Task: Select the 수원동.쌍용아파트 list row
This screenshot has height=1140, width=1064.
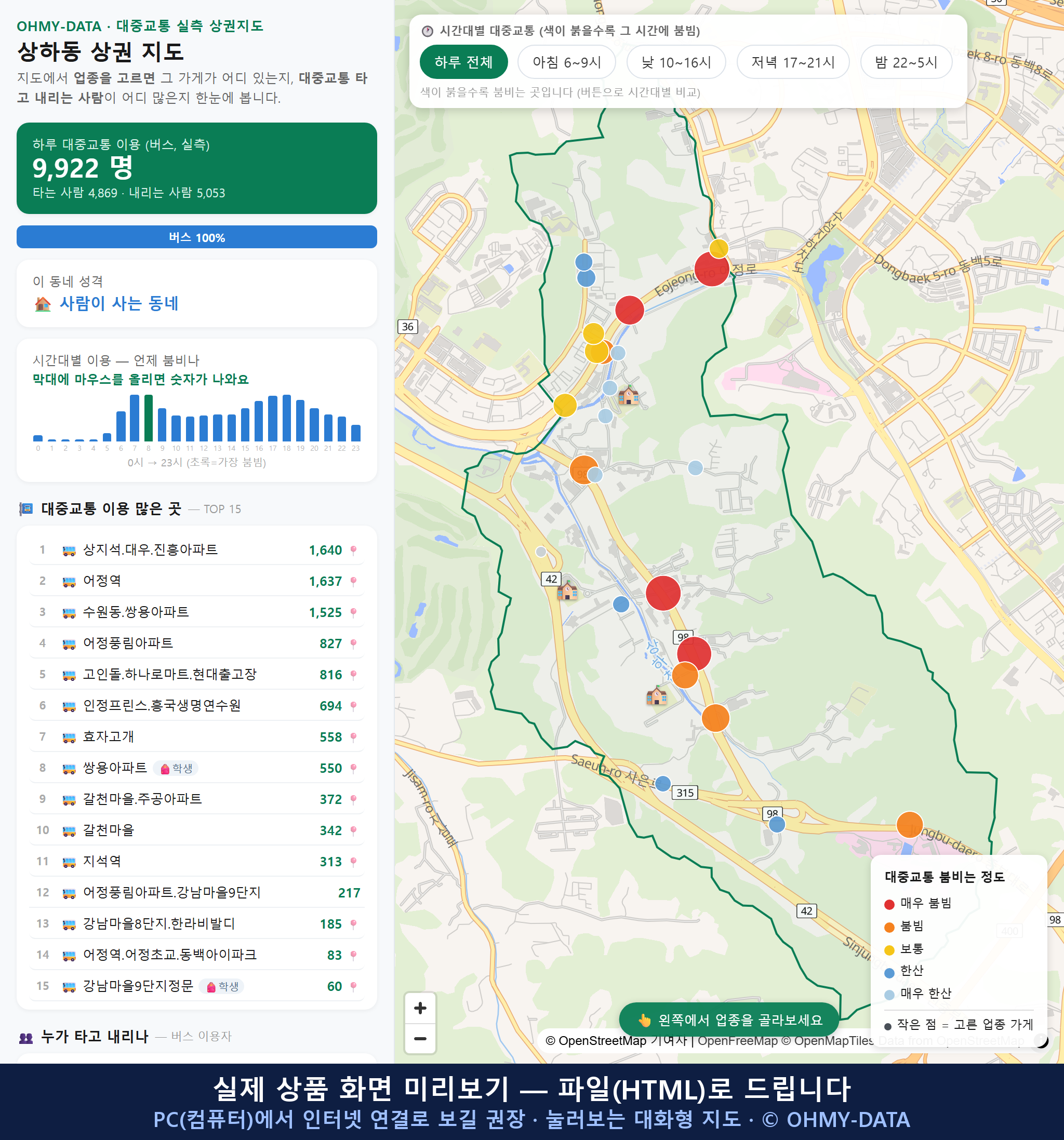Action: point(197,612)
